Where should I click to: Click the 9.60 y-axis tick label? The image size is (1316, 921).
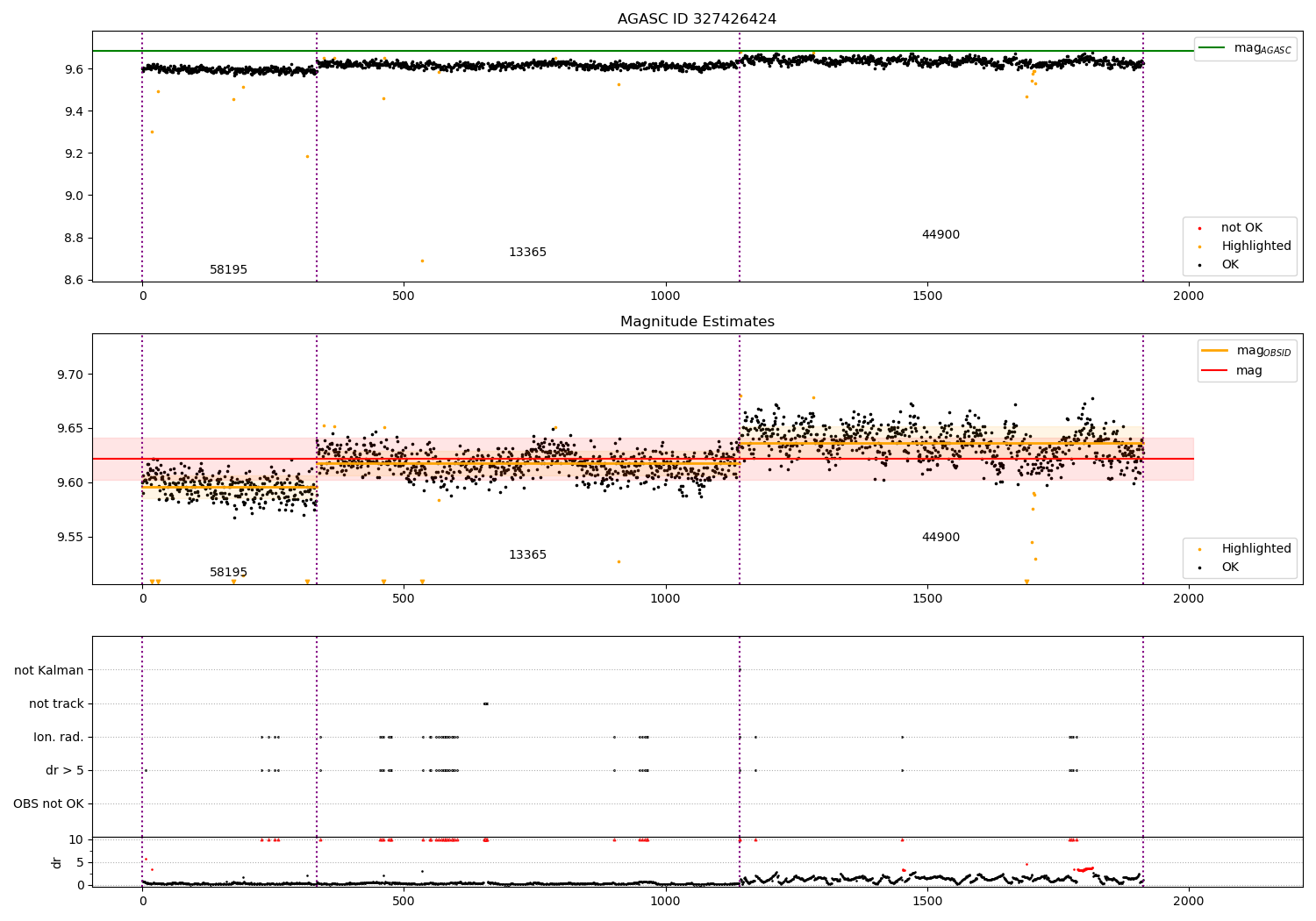[71, 483]
